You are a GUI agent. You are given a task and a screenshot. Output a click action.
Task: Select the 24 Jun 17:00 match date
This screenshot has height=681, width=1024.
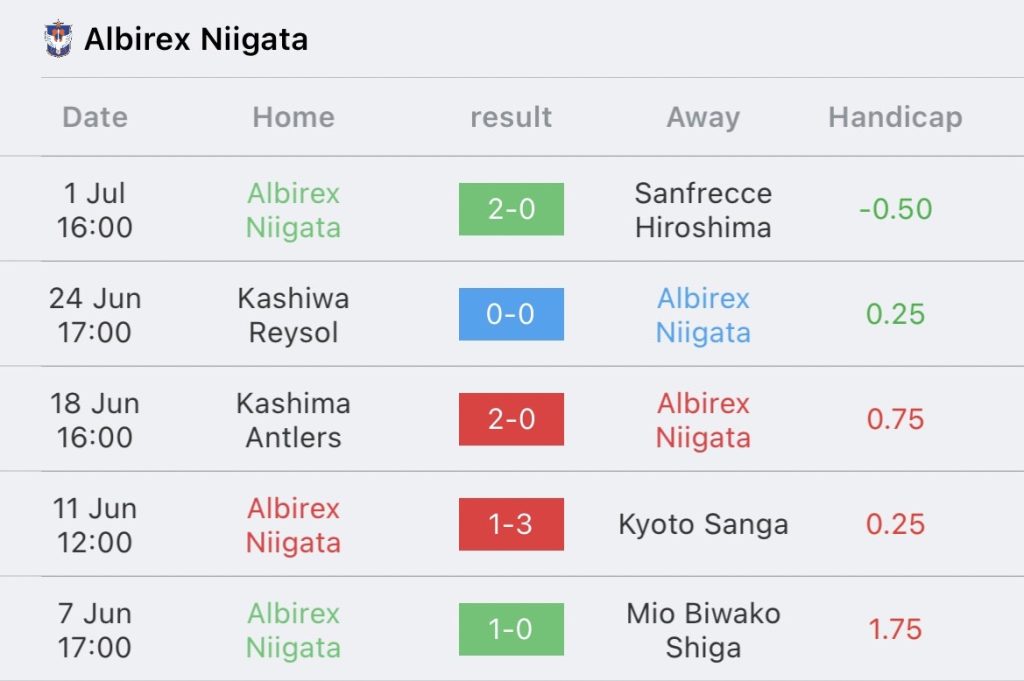[x=95, y=315]
